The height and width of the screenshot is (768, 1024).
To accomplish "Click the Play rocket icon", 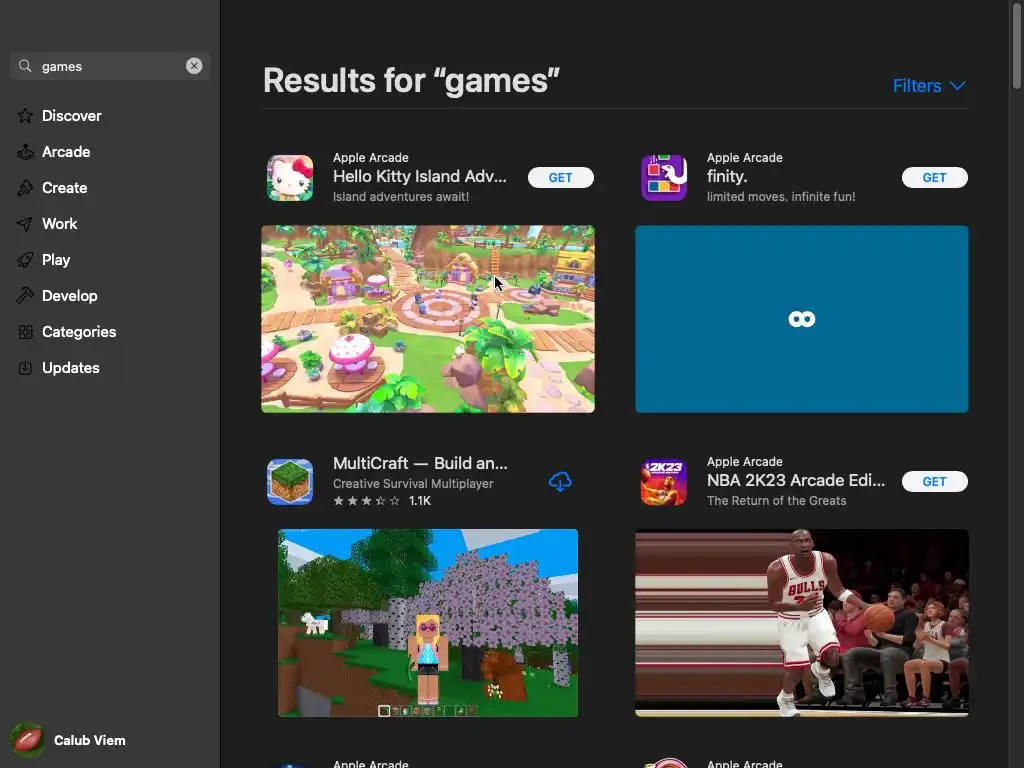I will point(25,260).
